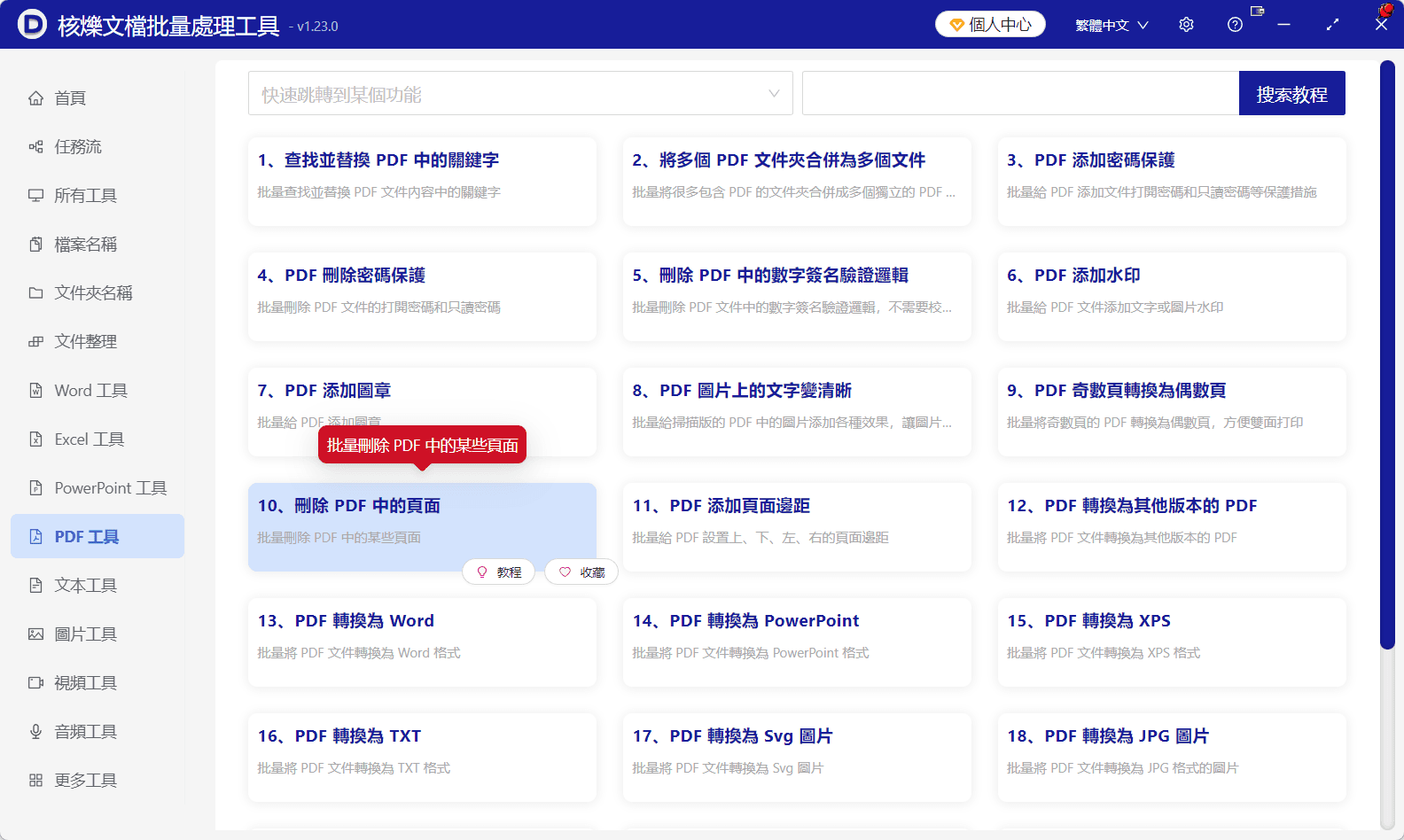Viewport: 1404px width, 840px height.
Task: Open the 繁體中文 language dropdown
Action: tap(1111, 25)
